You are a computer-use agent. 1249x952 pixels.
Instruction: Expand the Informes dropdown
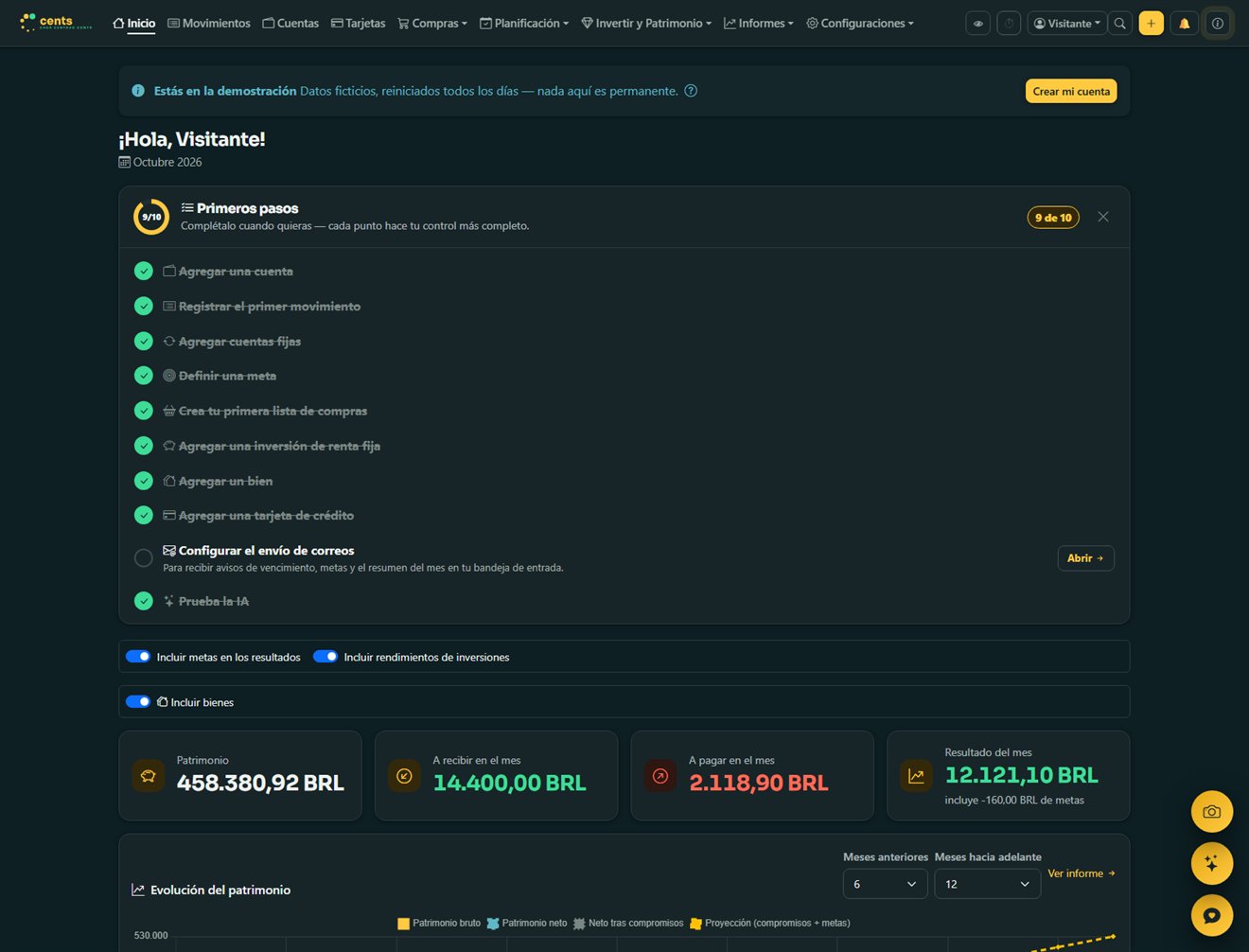coord(759,24)
